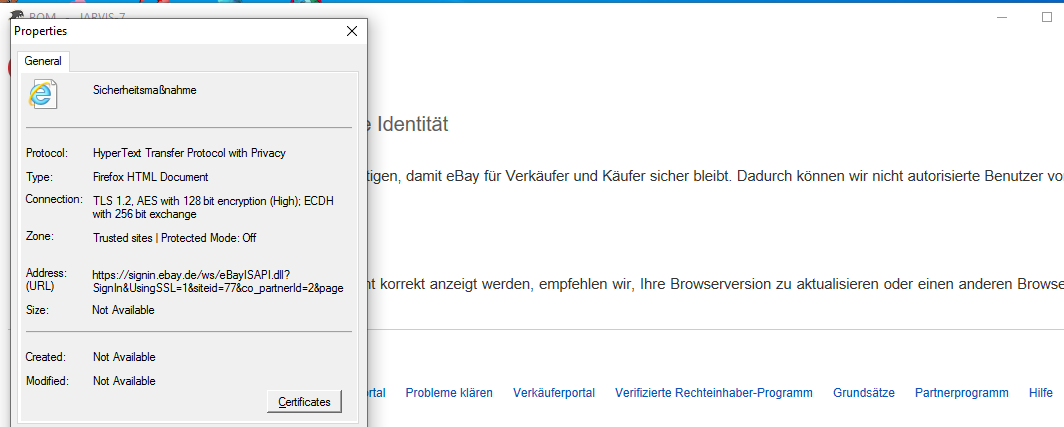Follow the Grundsätze footer link
This screenshot has width=1064, height=427.
(x=863, y=393)
